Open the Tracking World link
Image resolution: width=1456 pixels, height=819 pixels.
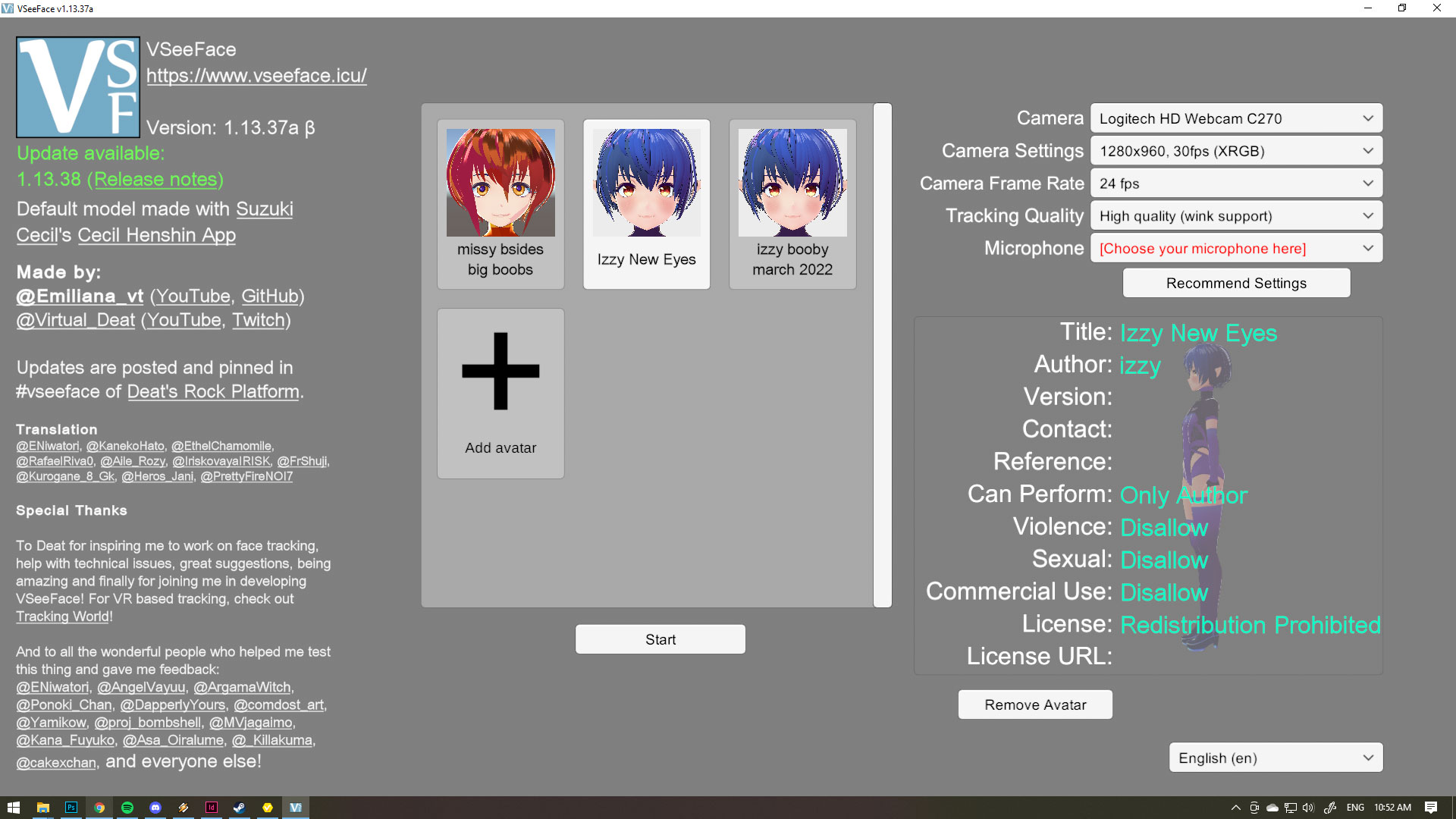coord(63,617)
